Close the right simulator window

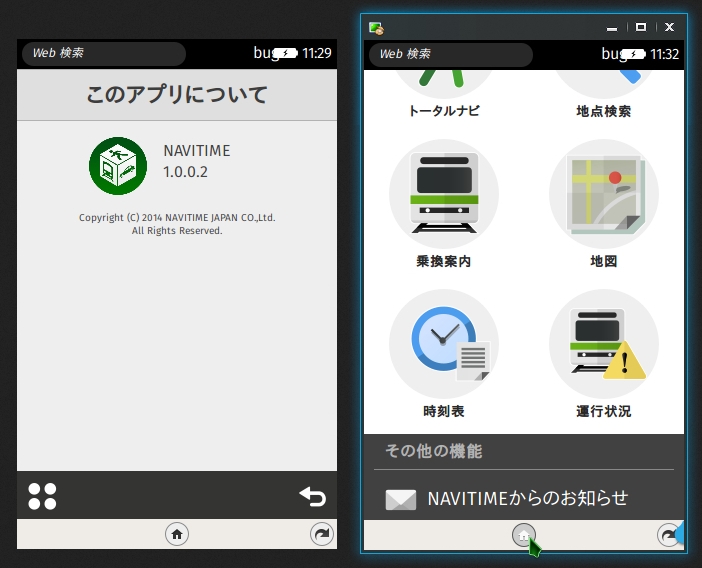point(669,27)
